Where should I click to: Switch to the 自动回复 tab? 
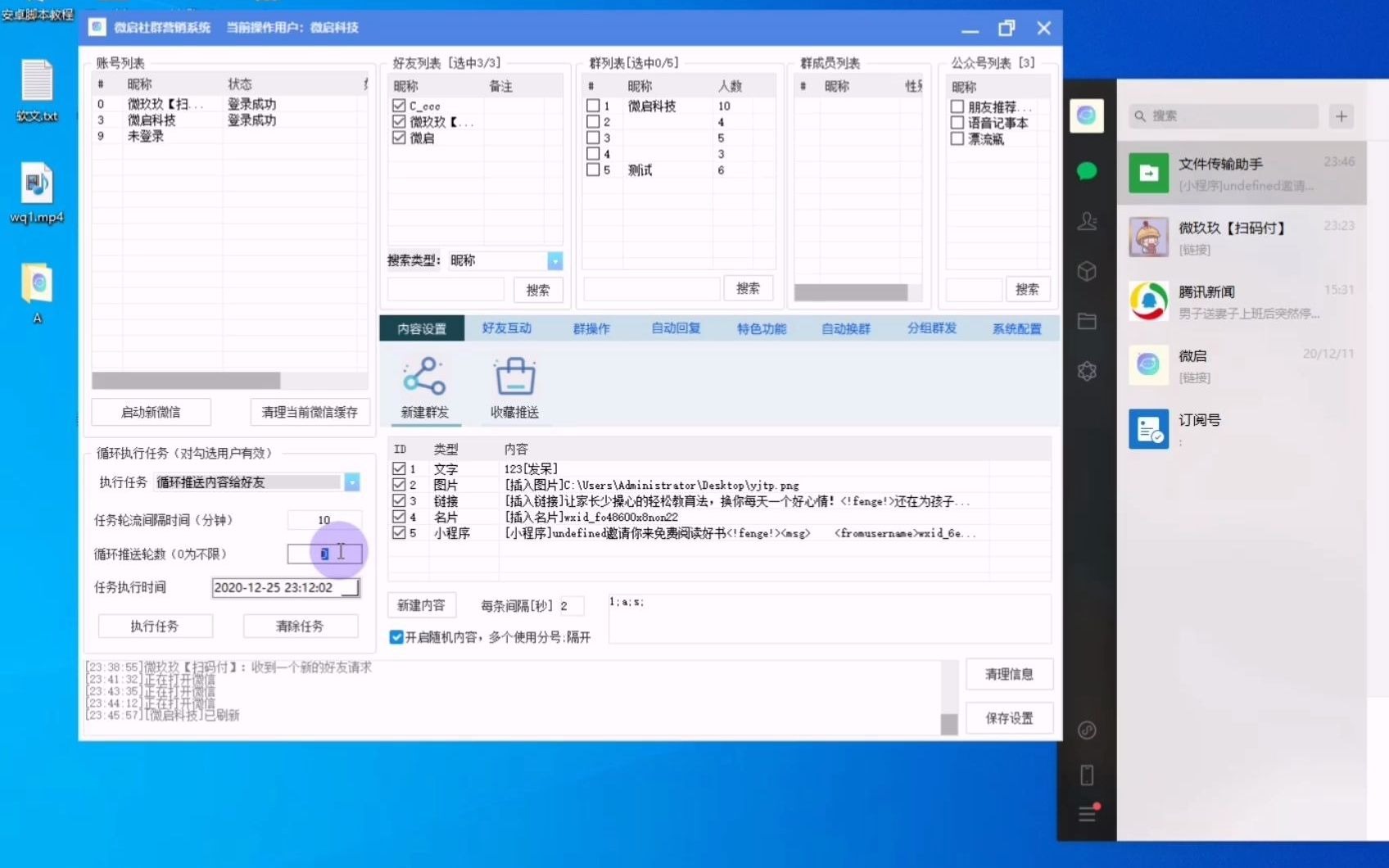pos(676,328)
